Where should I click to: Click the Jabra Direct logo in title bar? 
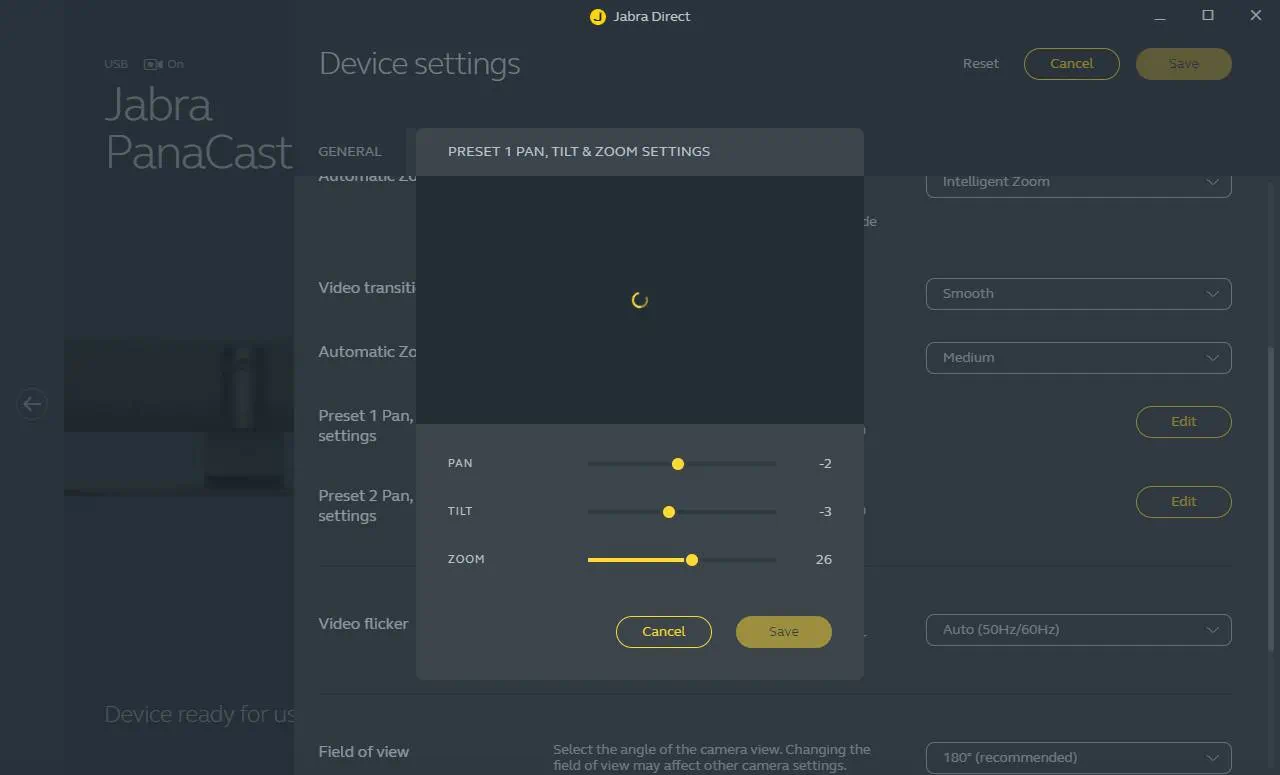598,17
